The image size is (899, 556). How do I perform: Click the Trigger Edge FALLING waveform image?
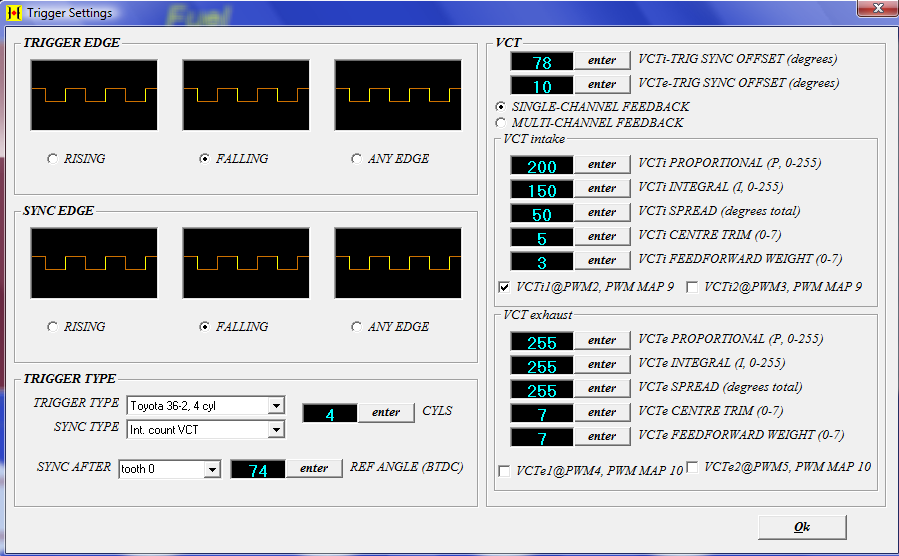(246, 95)
